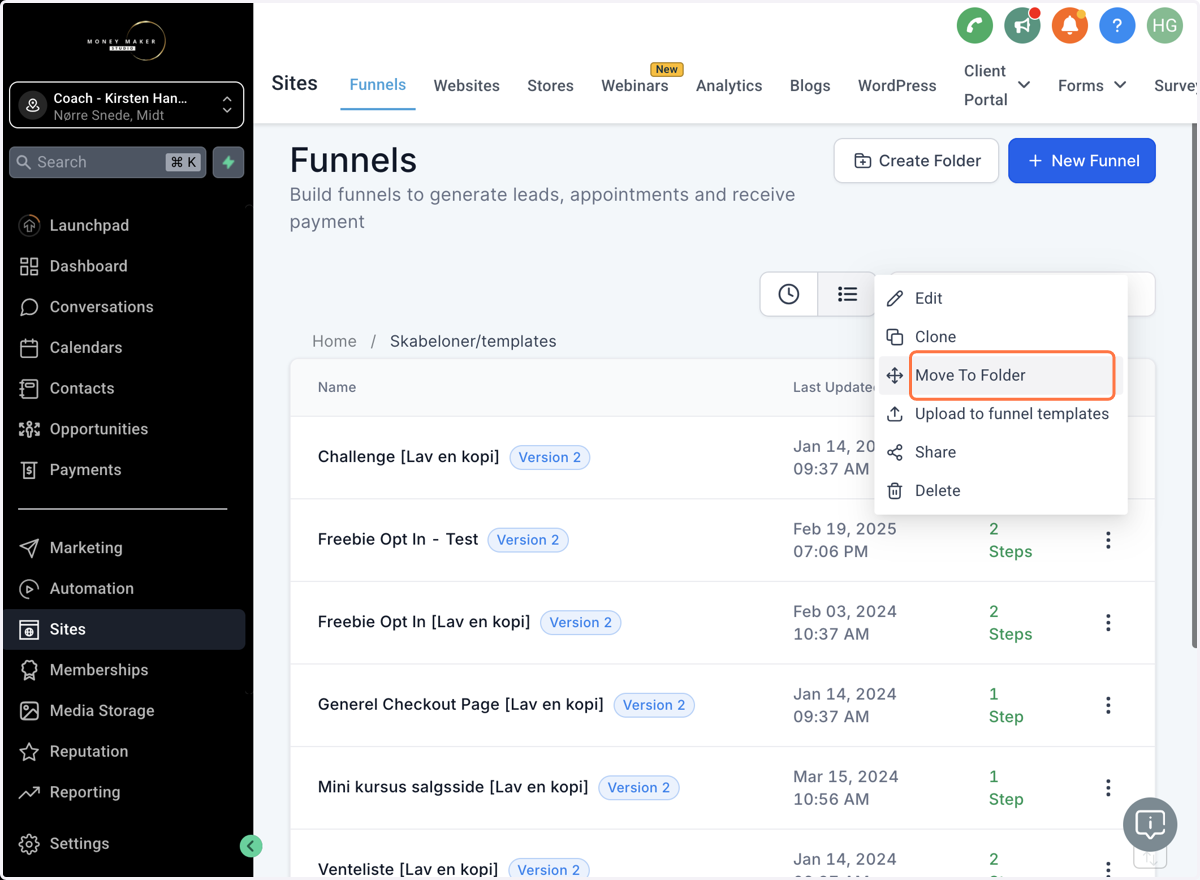Open options menu for Freebie Opt In [Lav en kopi]
This screenshot has height=880, width=1200.
pyautogui.click(x=1108, y=623)
